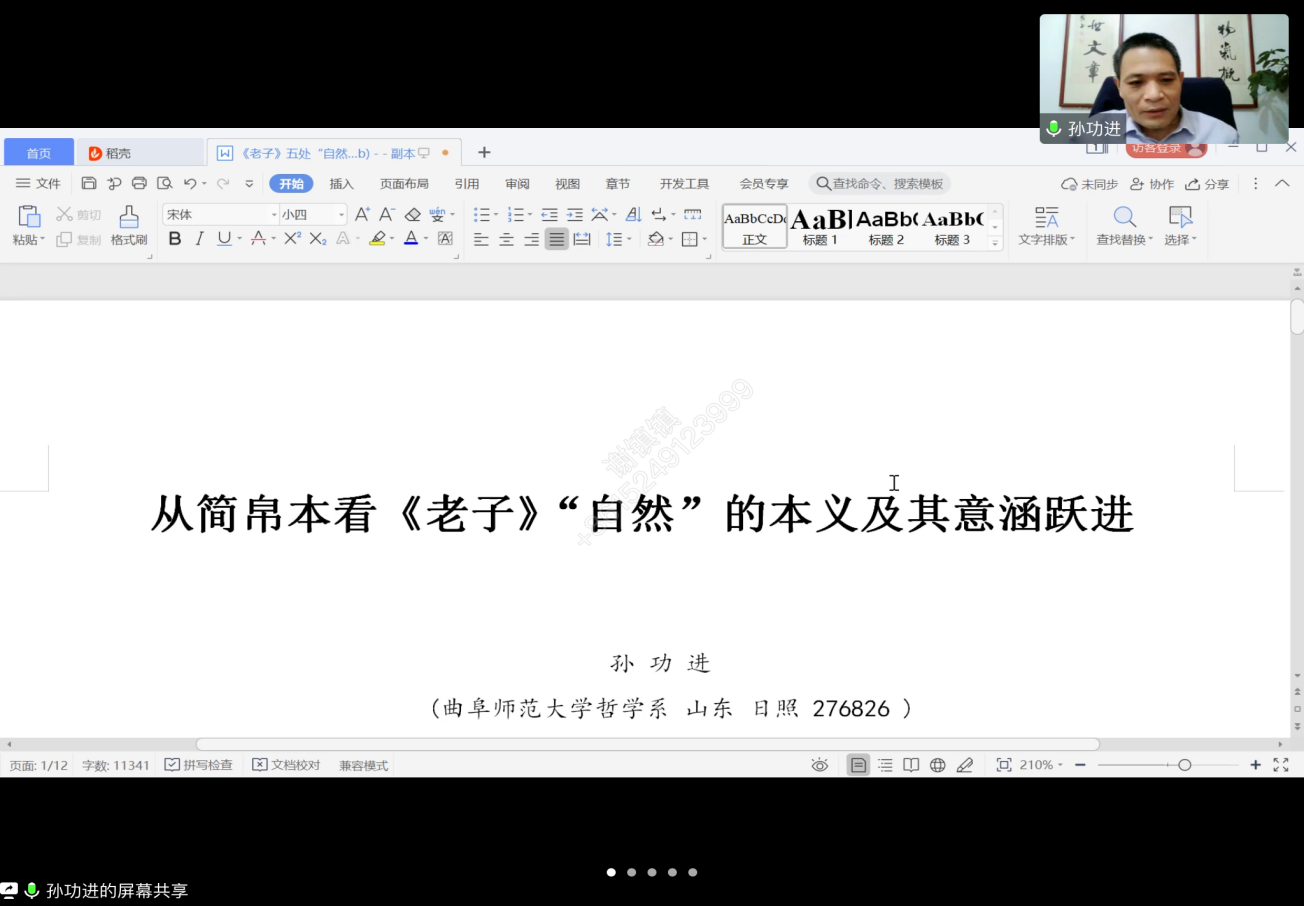The width and height of the screenshot is (1304, 906).
Task: Click the 分享 (Share) button
Action: [x=1208, y=184]
